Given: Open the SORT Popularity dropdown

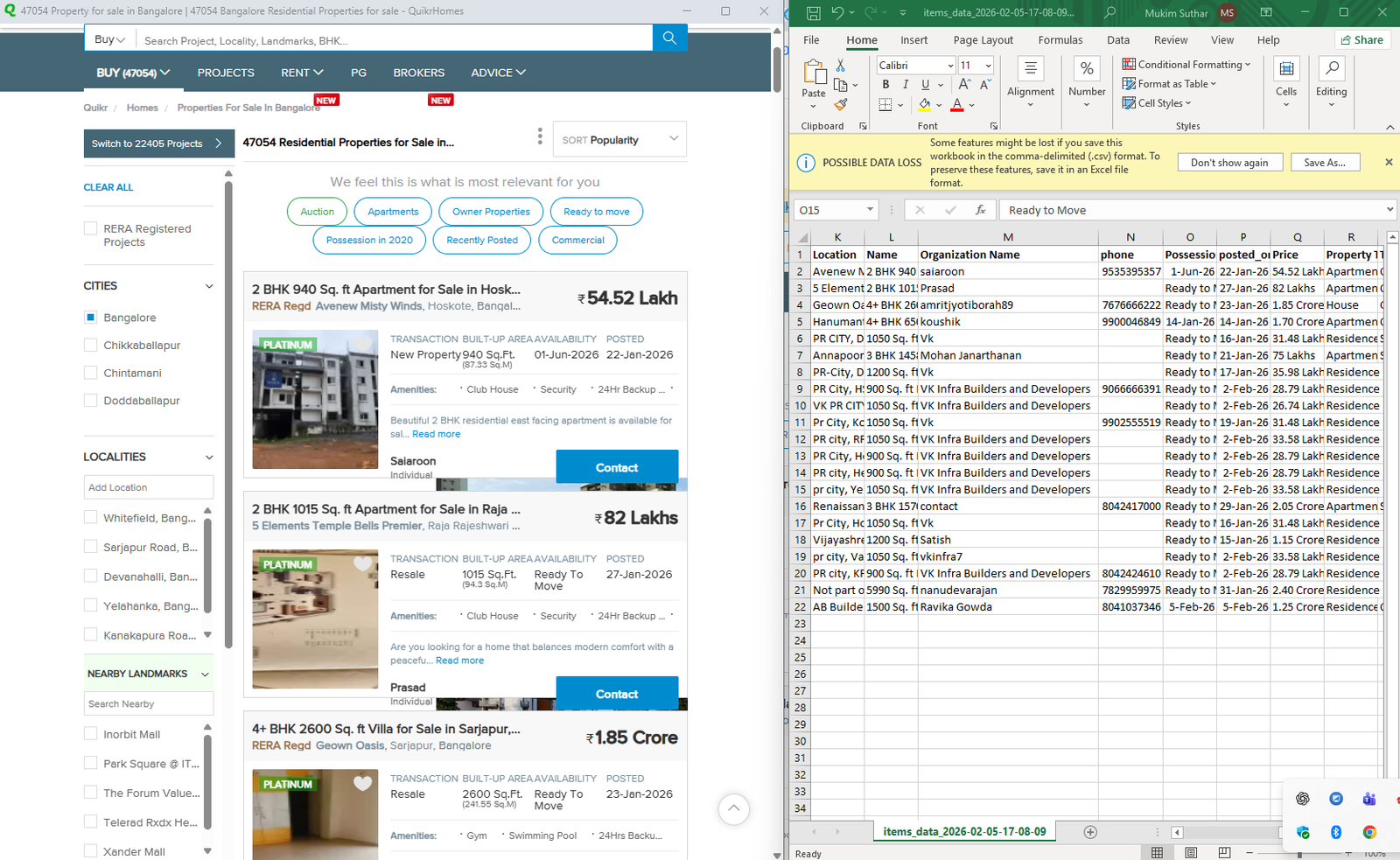Looking at the screenshot, I should click(x=619, y=140).
